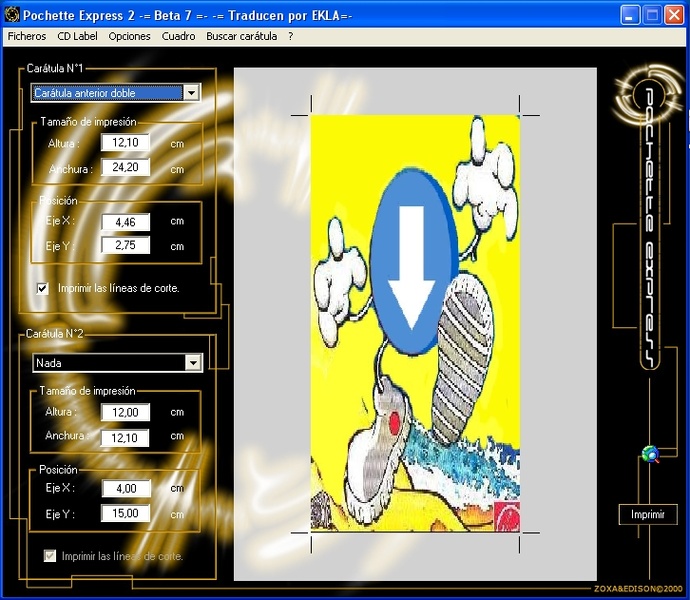The height and width of the screenshot is (600, 690).
Task: Click the Carátula N°2 Anchura field 12,10
Action: click(x=125, y=438)
